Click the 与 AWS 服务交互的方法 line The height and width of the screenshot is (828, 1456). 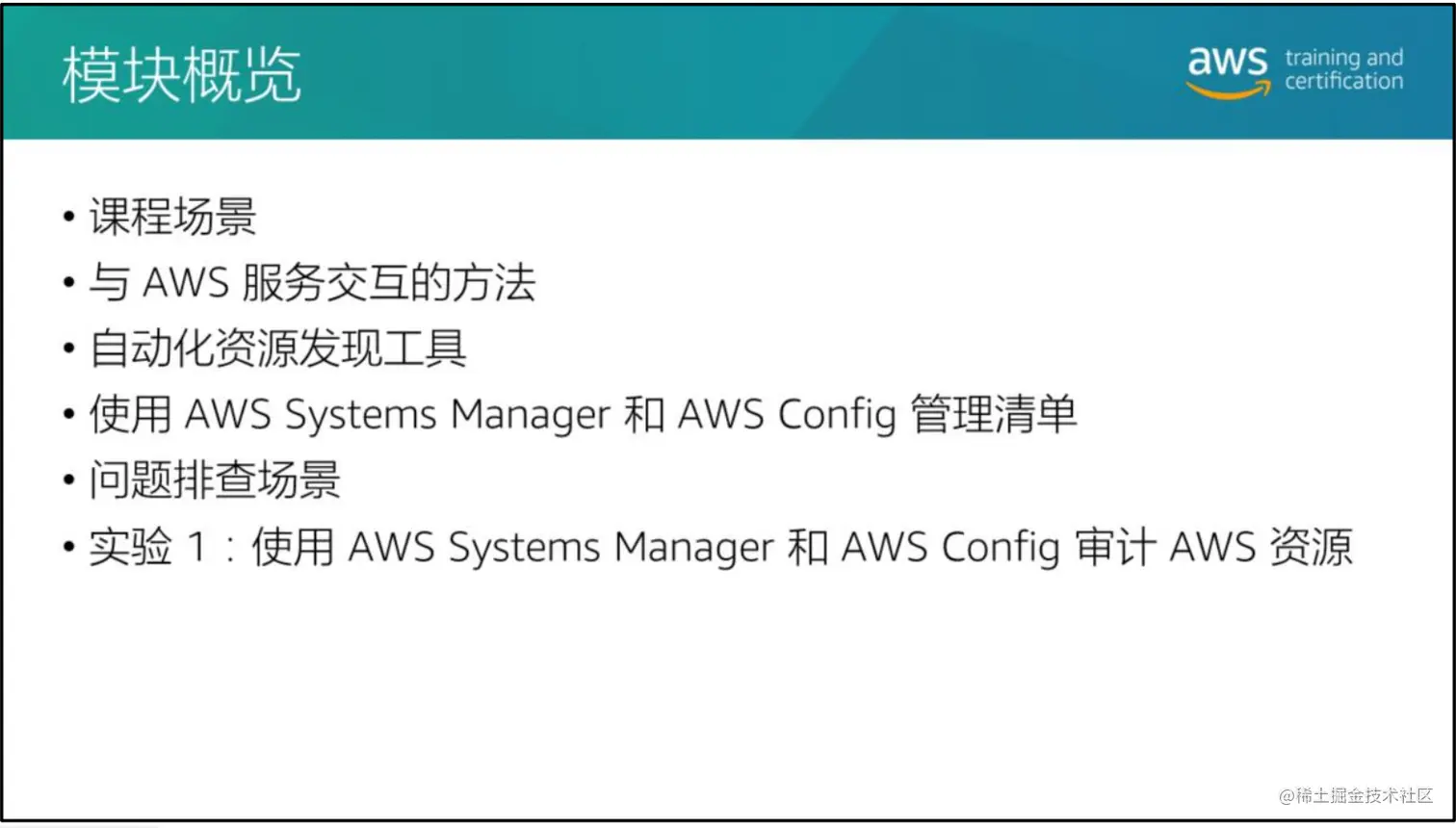click(x=312, y=283)
